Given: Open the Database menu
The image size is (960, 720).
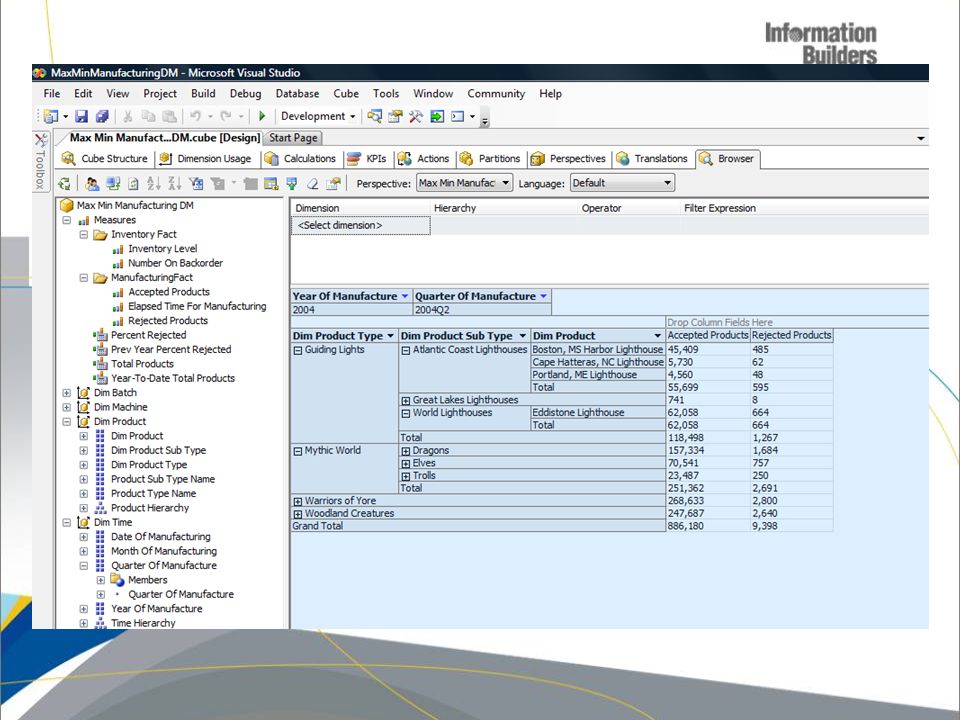Looking at the screenshot, I should tap(297, 94).
